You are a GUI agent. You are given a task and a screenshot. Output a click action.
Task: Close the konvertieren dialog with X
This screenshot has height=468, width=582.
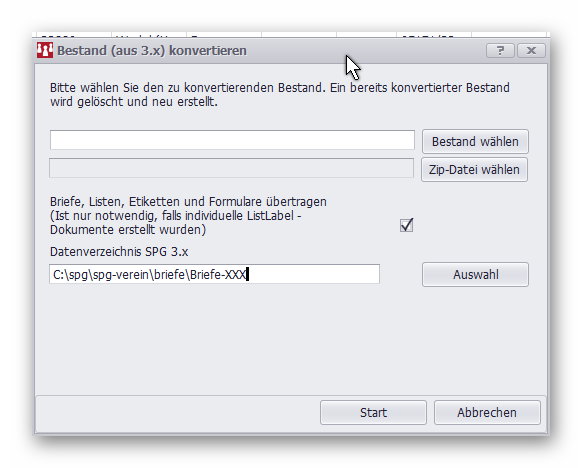(531, 50)
